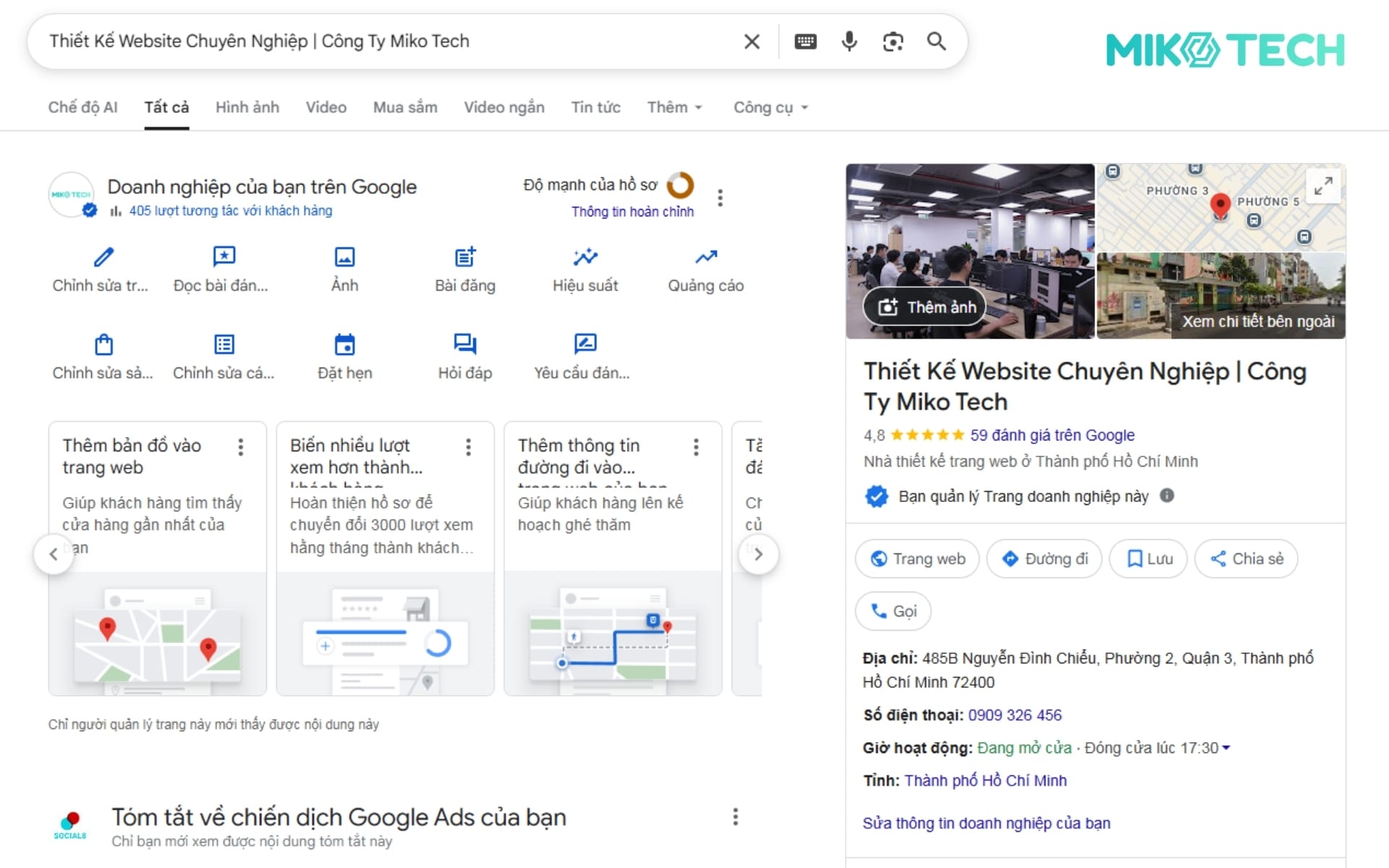Image resolution: width=1389 pixels, height=868 pixels.
Task: View Hiệu suất performance icon
Action: click(x=585, y=258)
